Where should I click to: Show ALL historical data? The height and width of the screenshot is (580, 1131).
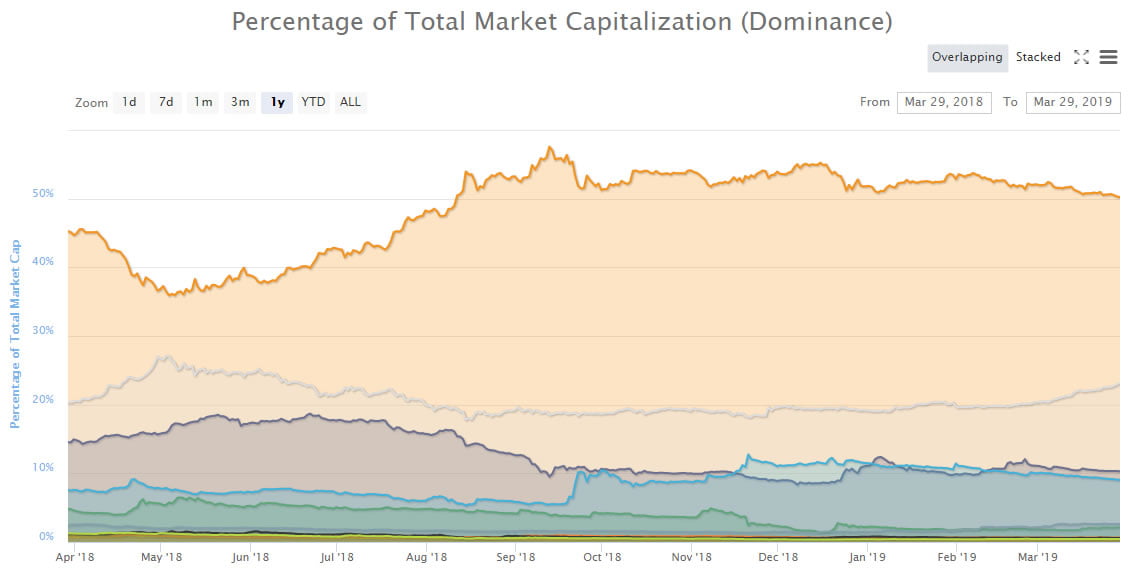[x=351, y=102]
